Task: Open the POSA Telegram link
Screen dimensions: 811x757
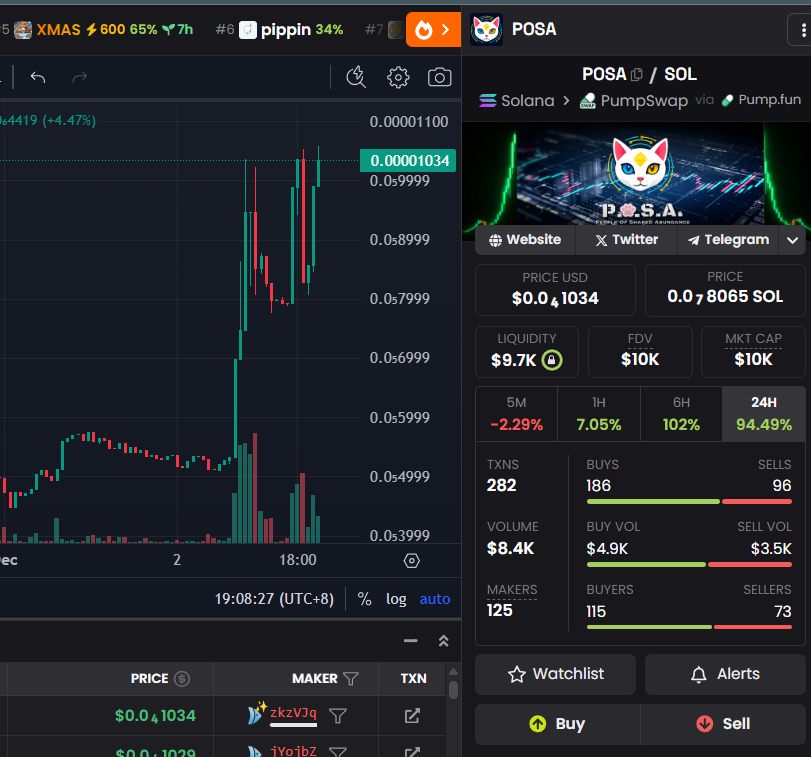Action: click(728, 240)
